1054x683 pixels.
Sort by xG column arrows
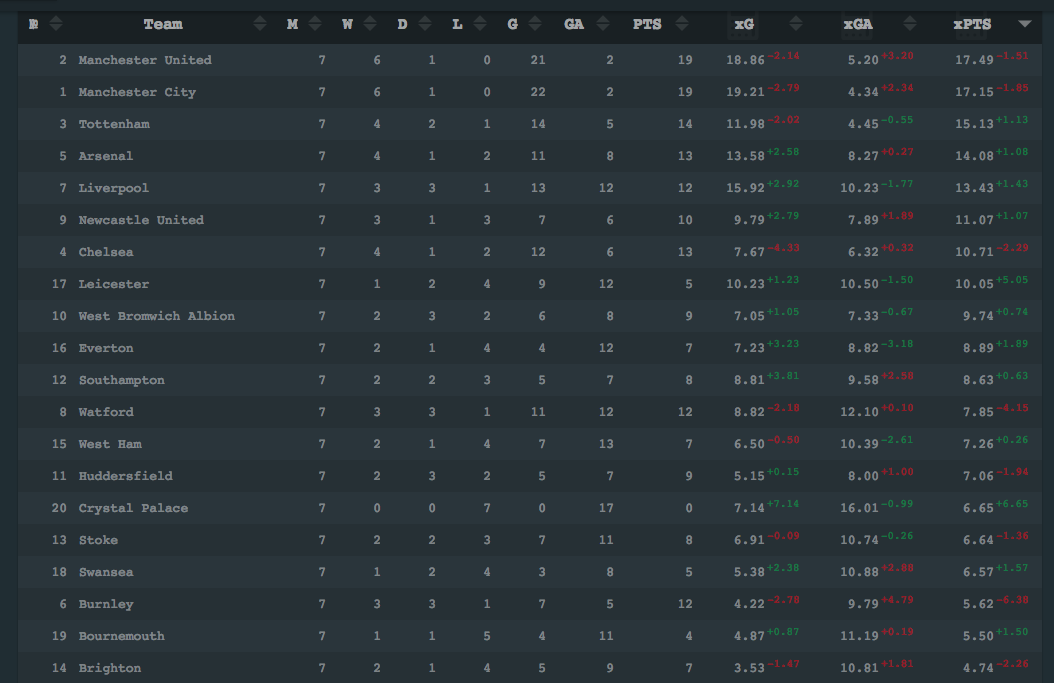[x=796, y=24]
